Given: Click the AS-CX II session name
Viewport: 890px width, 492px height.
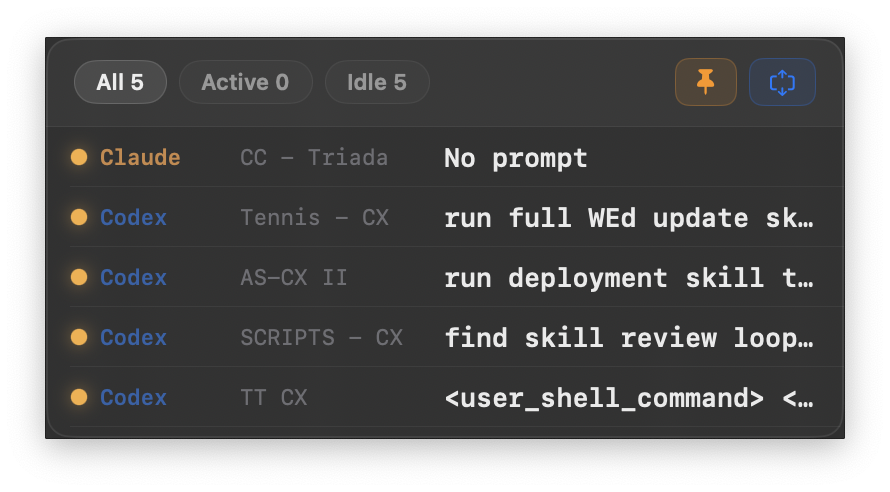Looking at the screenshot, I should pos(294,277).
